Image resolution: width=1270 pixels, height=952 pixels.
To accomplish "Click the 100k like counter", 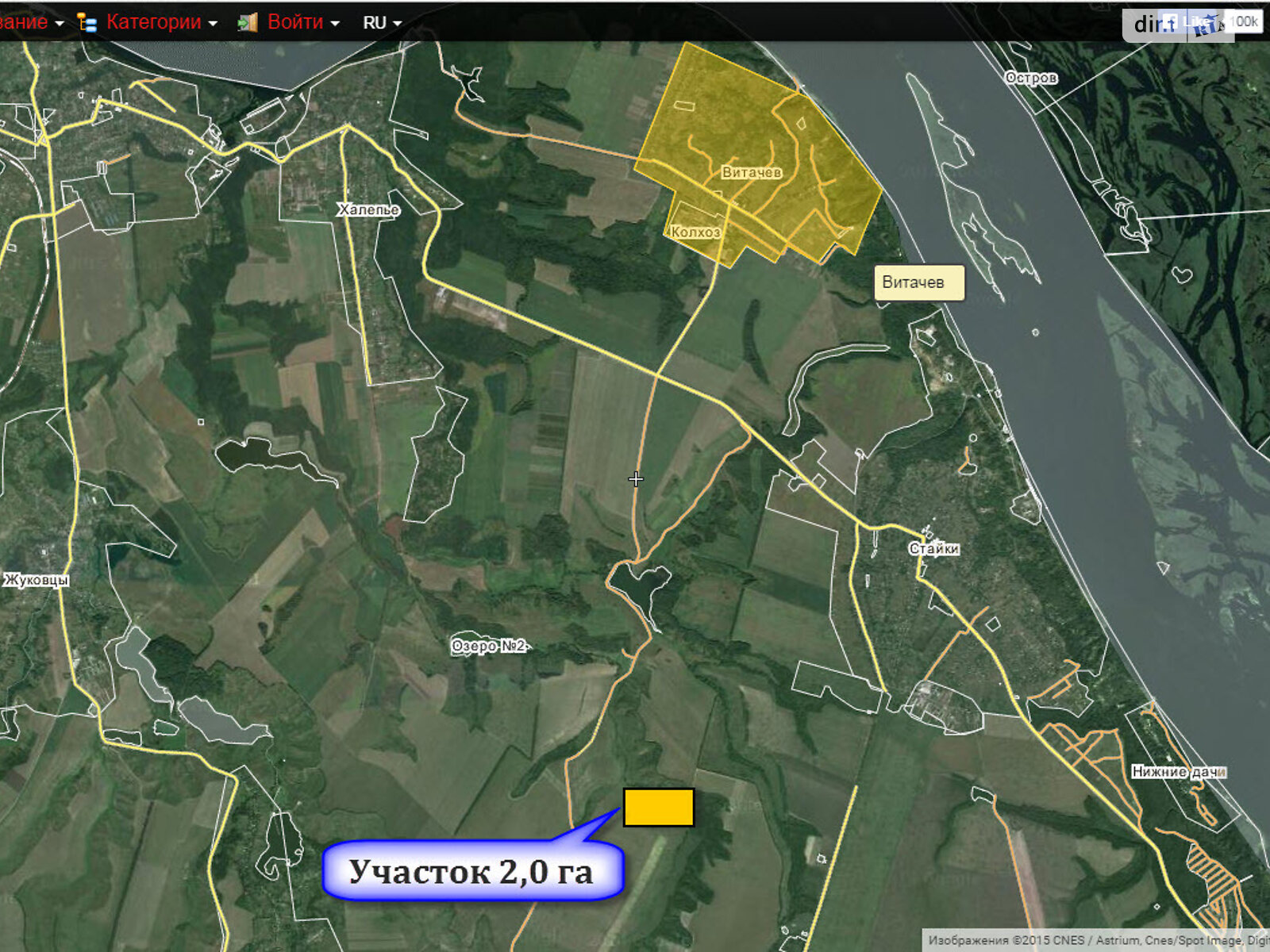I will point(1245,21).
